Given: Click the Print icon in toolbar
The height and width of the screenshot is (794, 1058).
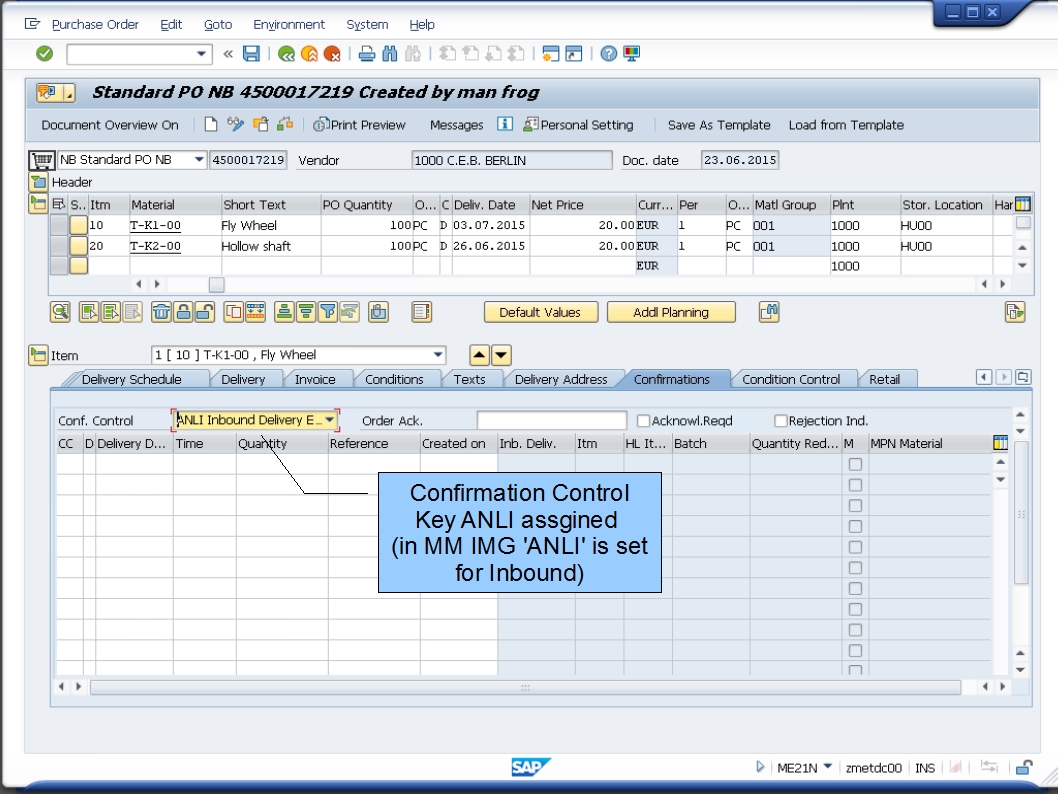Looking at the screenshot, I should (366, 54).
